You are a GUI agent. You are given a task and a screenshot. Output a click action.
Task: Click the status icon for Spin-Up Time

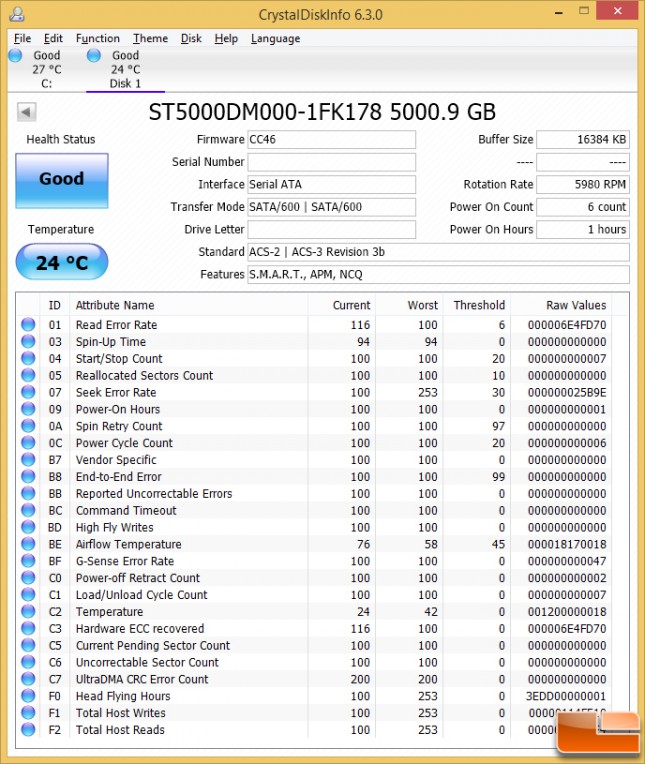point(28,342)
